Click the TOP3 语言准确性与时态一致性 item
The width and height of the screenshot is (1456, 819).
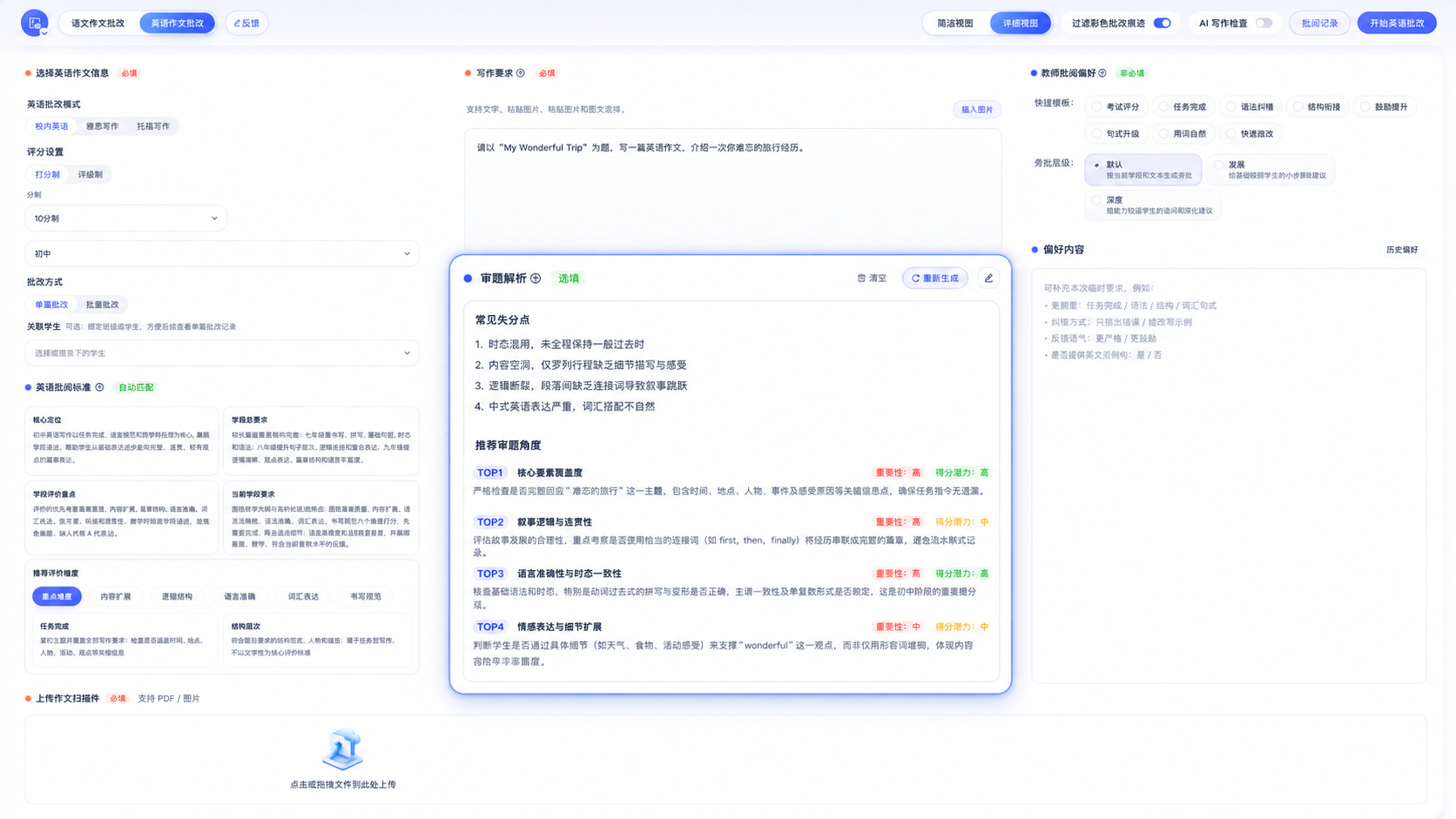[x=731, y=588]
